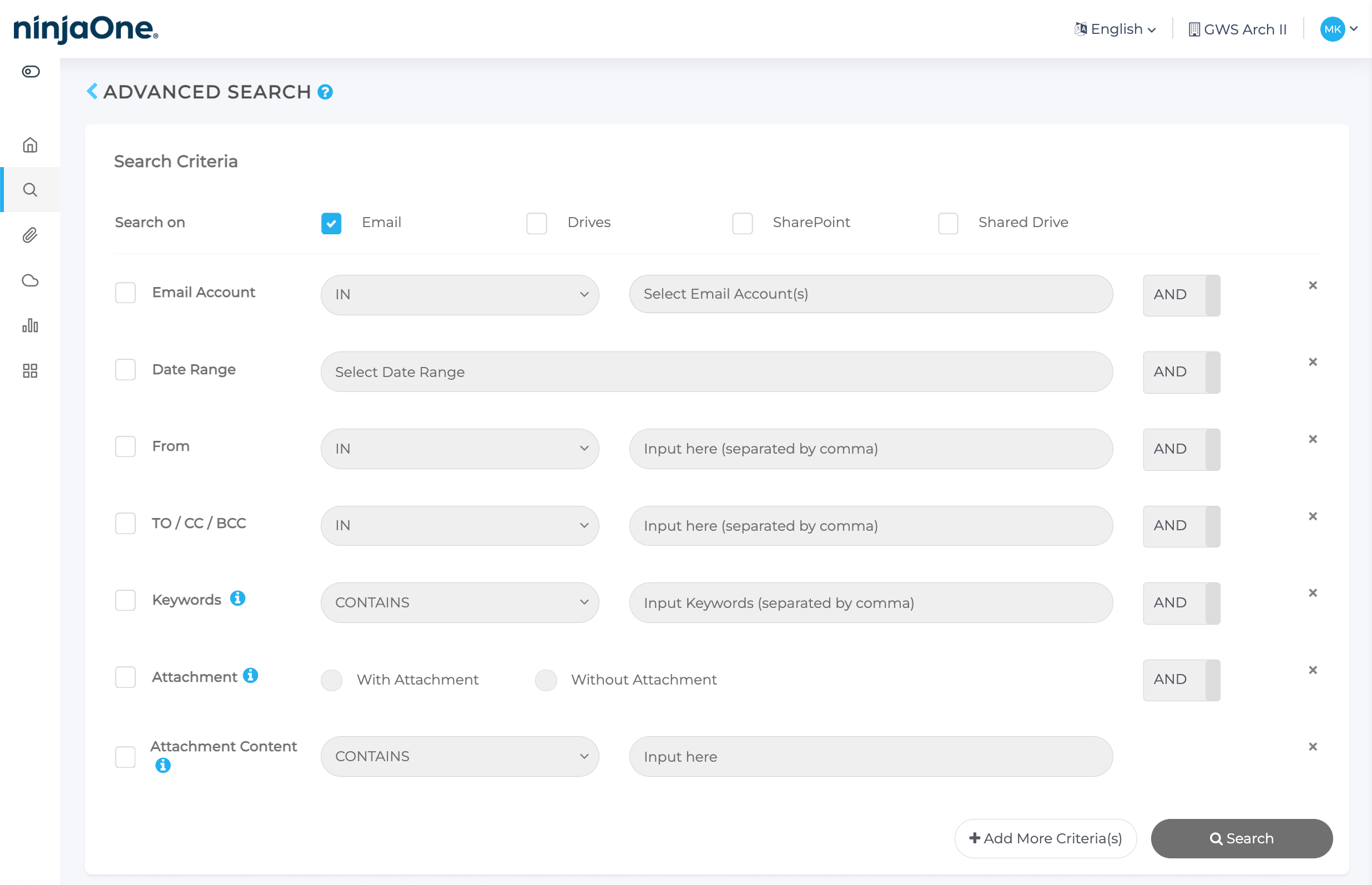Show info tooltip for Attachment Content
Image resolution: width=1372 pixels, height=885 pixels.
(x=163, y=766)
